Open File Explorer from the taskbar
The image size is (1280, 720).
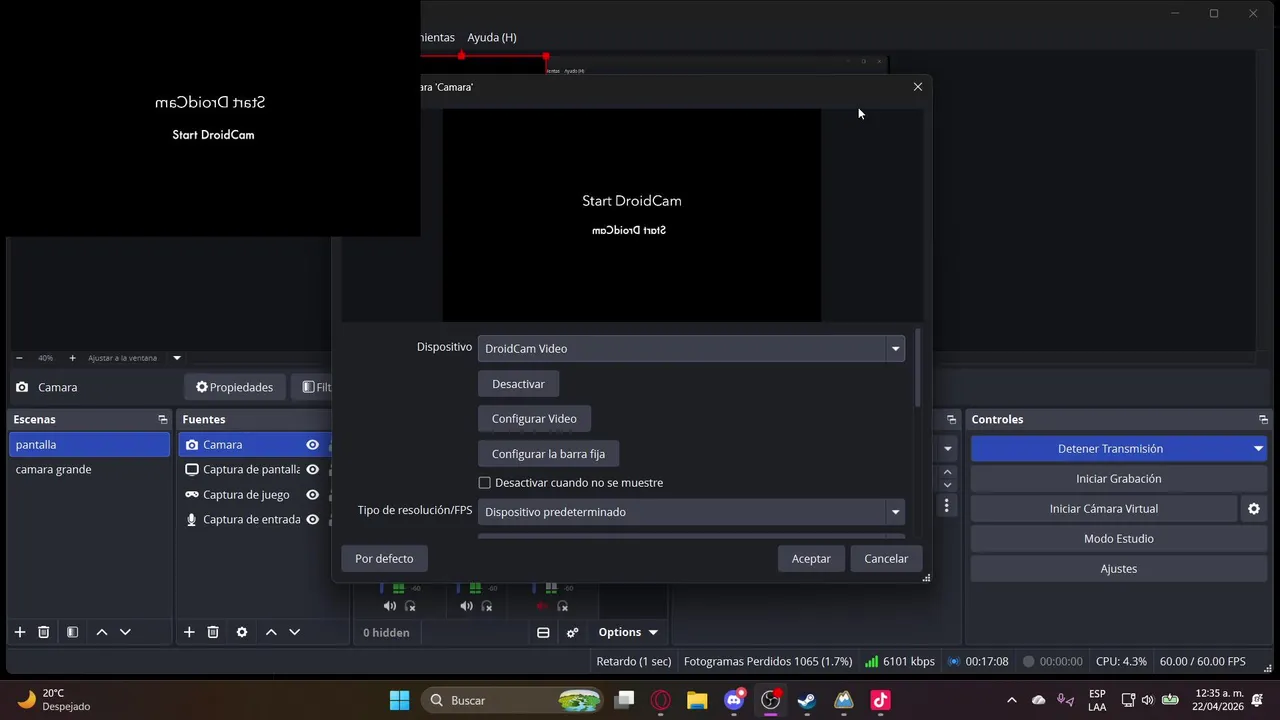pos(697,700)
